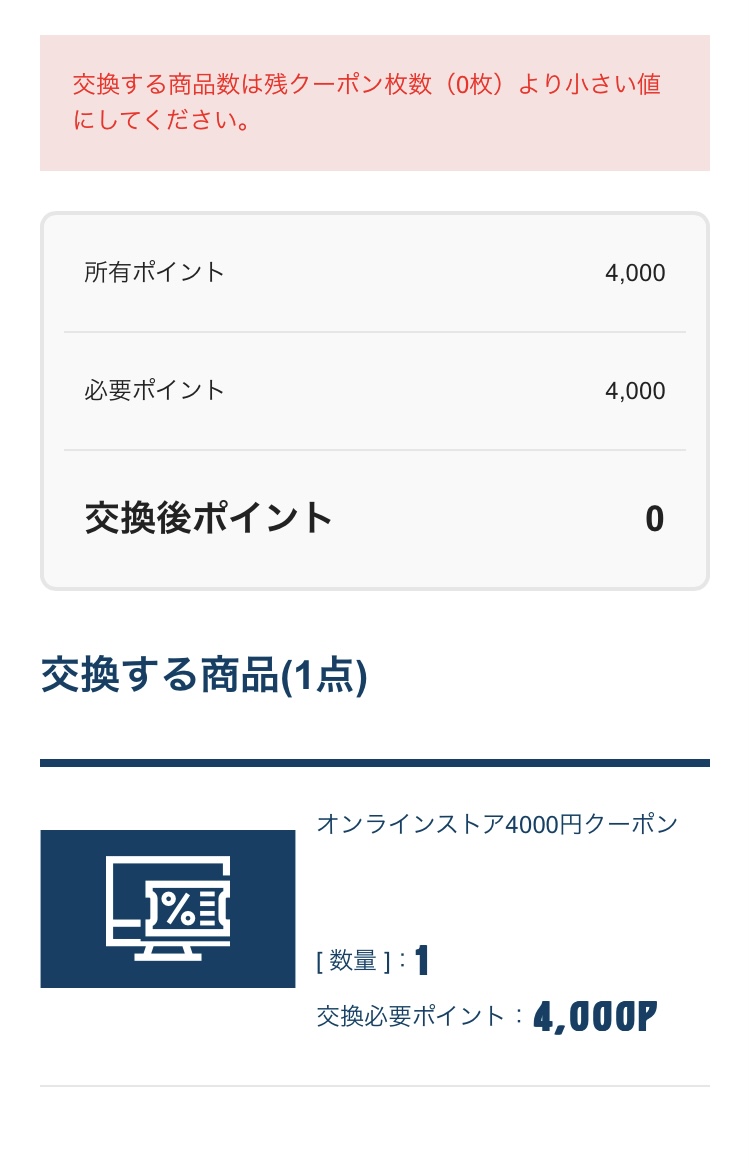The image size is (750, 1168).
Task: Click the 交換必要ポイント label
Action: click(411, 1017)
